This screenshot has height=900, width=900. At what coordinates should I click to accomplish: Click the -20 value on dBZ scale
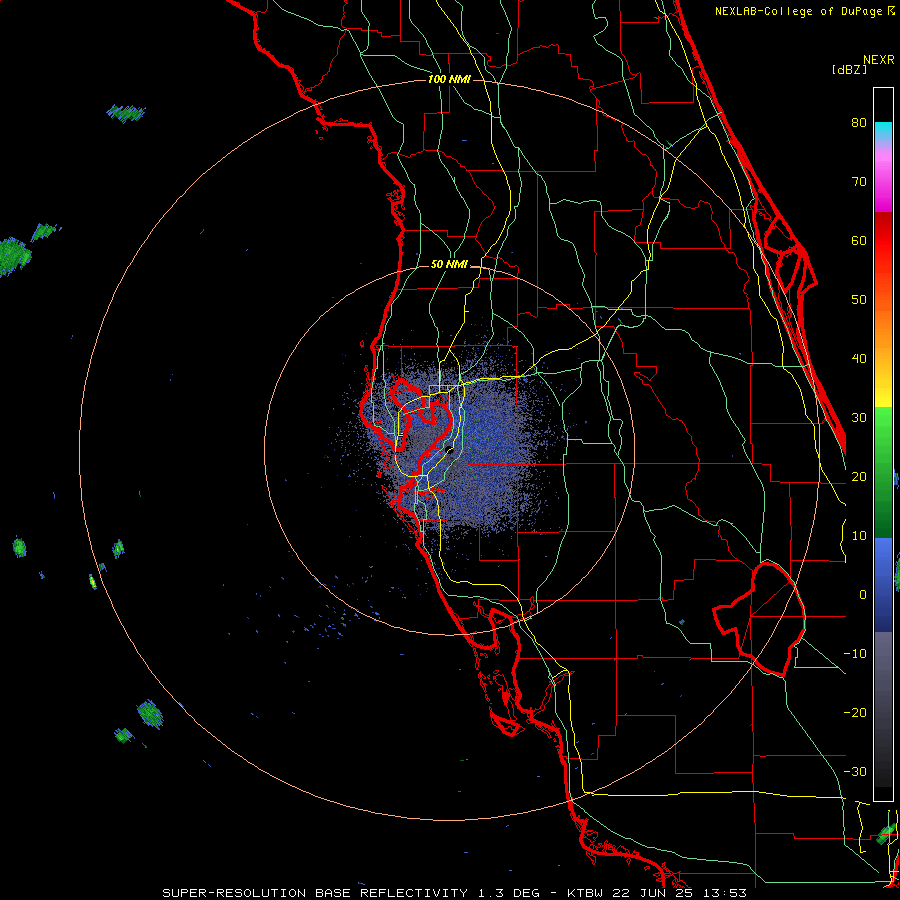(x=855, y=713)
